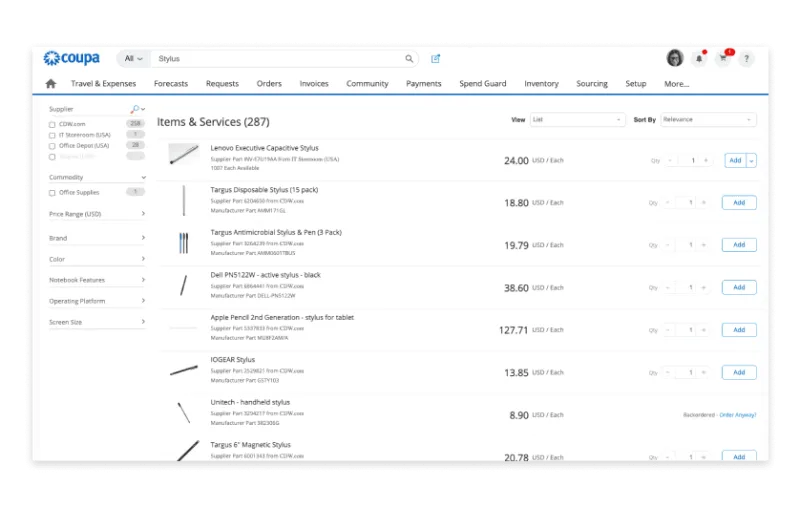This screenshot has height=507, width=800.
Task: Increase quantity for Lenovo Executive Stylus
Action: 706,160
